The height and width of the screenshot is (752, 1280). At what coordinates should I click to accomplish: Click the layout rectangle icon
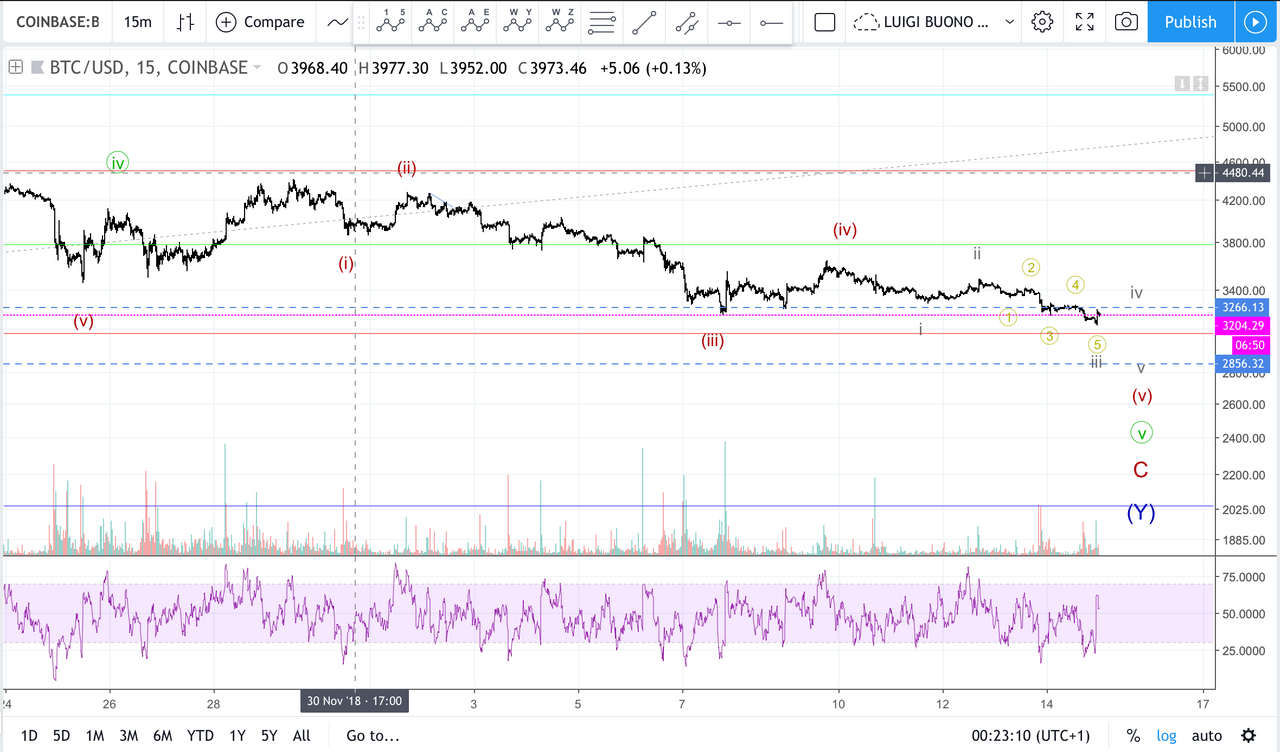[x=824, y=22]
